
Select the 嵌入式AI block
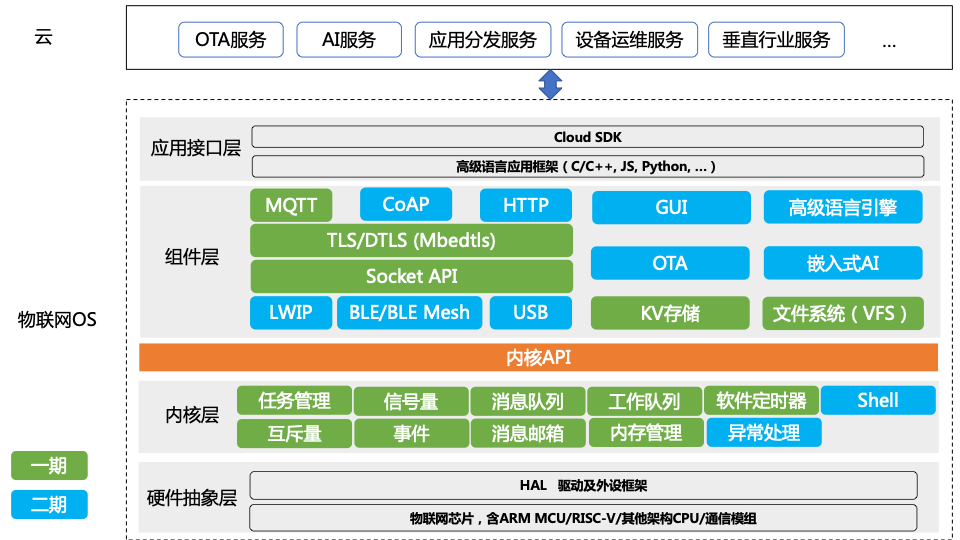843,263
